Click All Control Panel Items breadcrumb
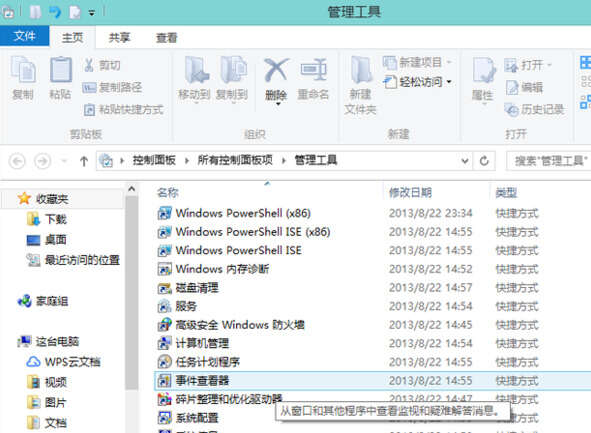The height and width of the screenshot is (433, 591). click(x=235, y=161)
